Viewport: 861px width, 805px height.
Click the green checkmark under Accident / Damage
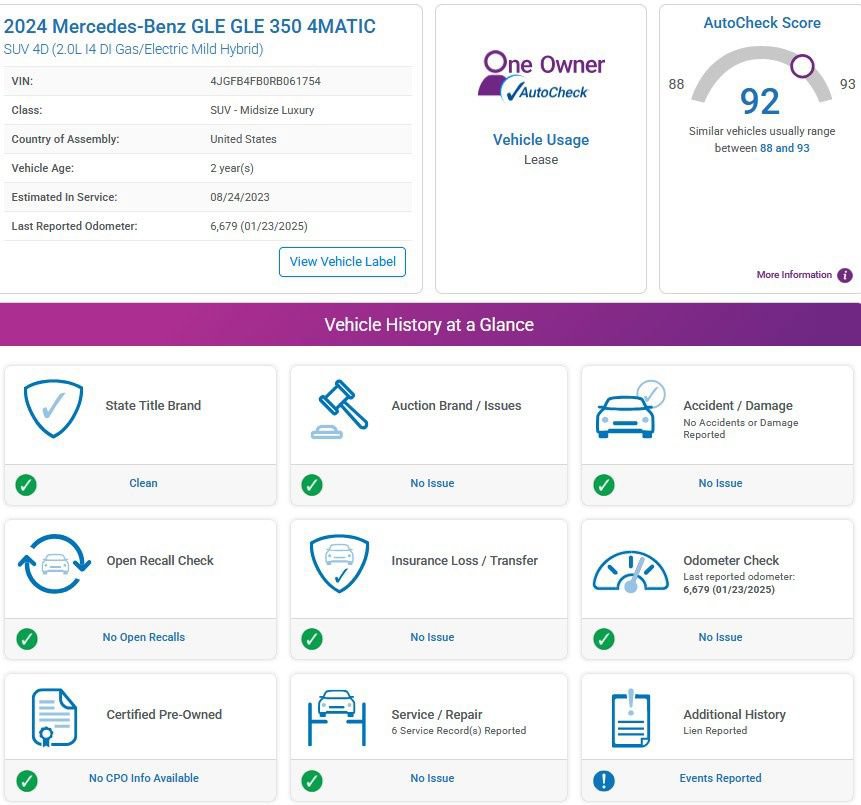[x=604, y=485]
